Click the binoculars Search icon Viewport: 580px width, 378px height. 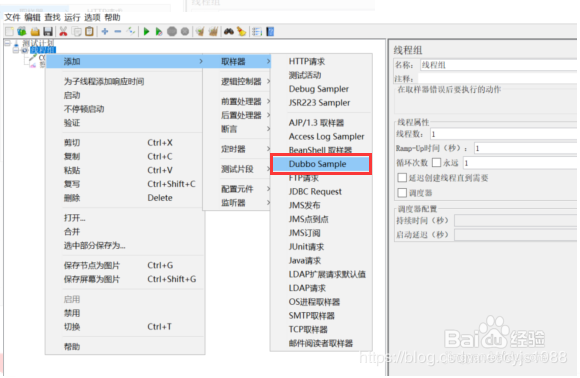click(229, 32)
